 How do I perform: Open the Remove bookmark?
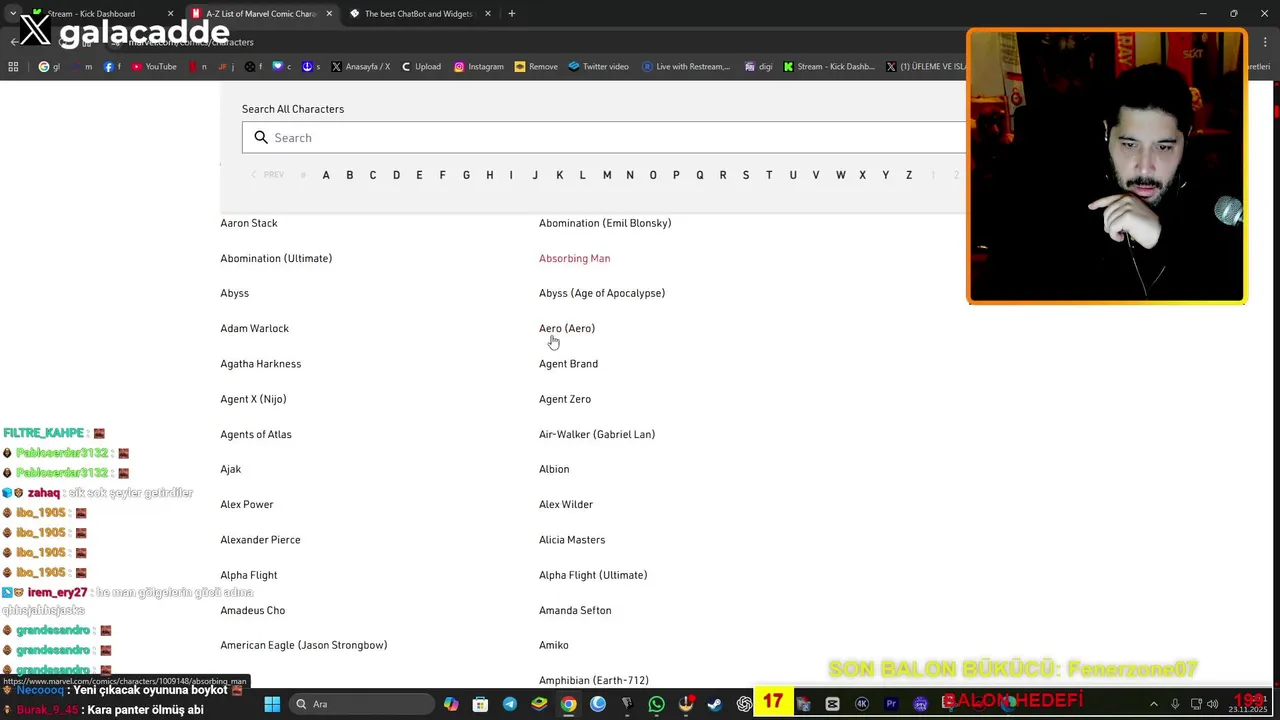[536, 67]
